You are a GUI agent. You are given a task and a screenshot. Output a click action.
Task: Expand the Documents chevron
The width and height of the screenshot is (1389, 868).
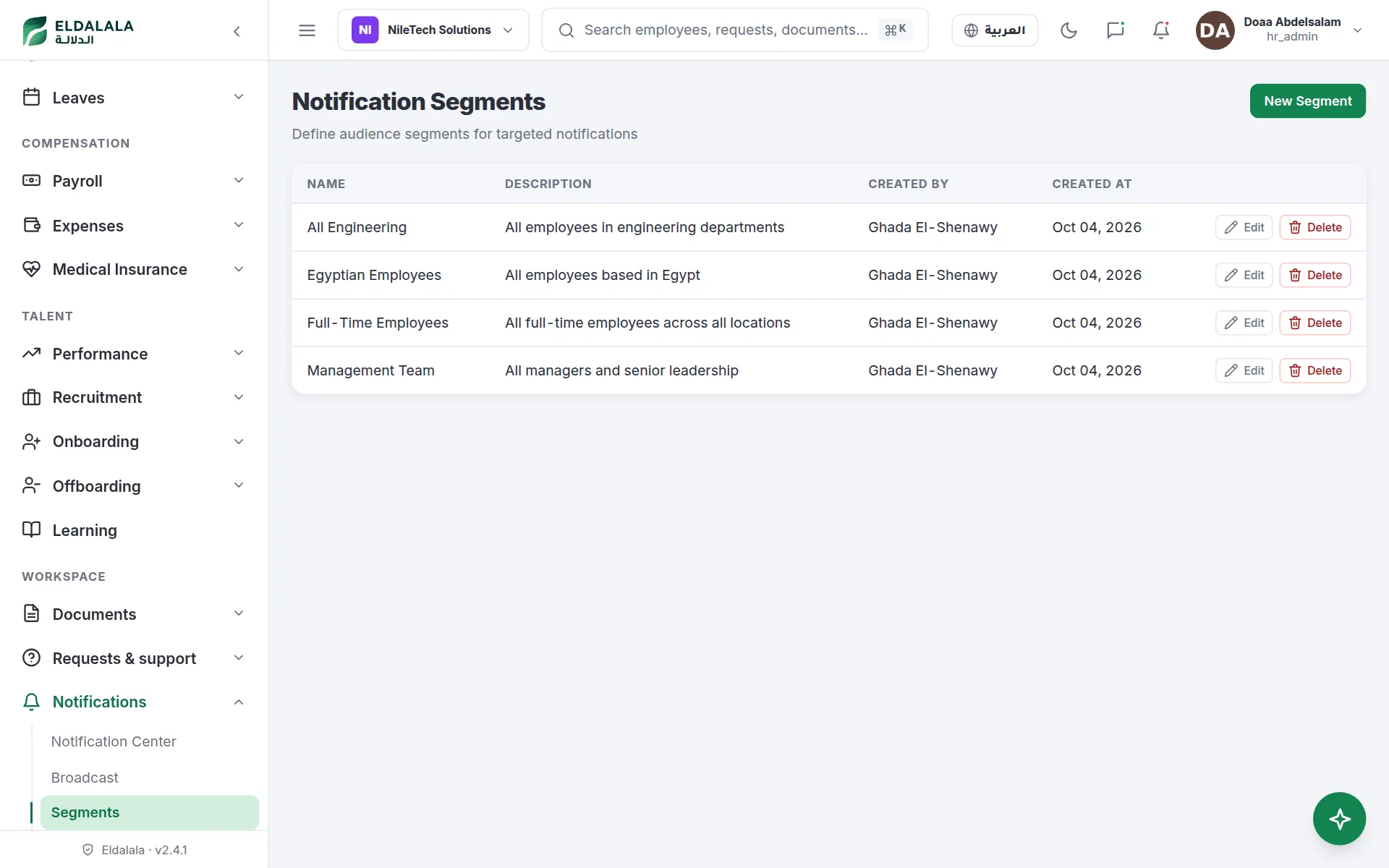pyautogui.click(x=239, y=613)
